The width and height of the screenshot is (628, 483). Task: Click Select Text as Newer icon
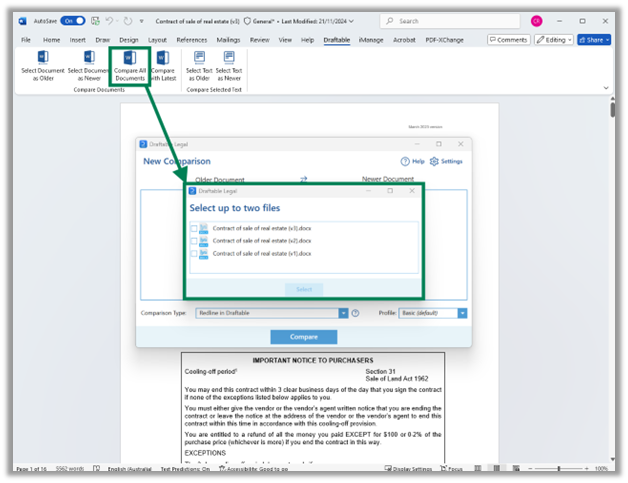click(229, 57)
